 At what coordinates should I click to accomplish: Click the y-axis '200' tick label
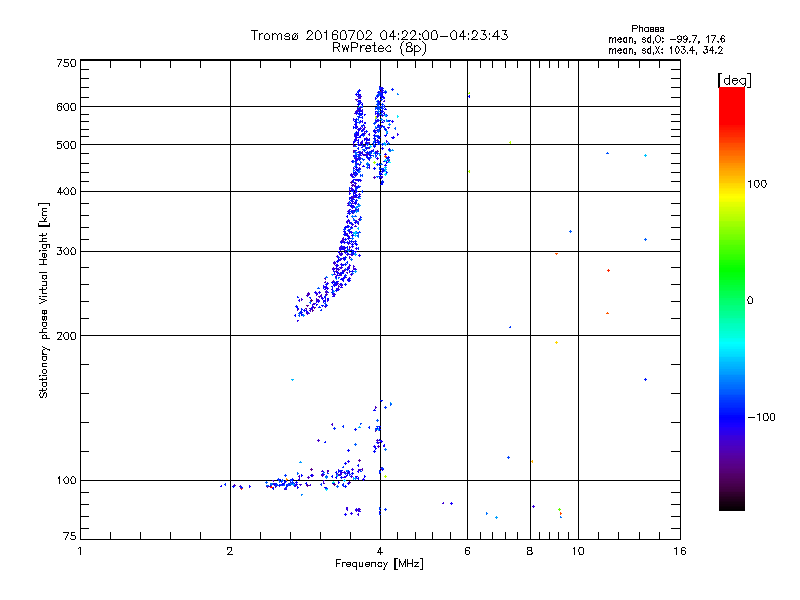66,336
